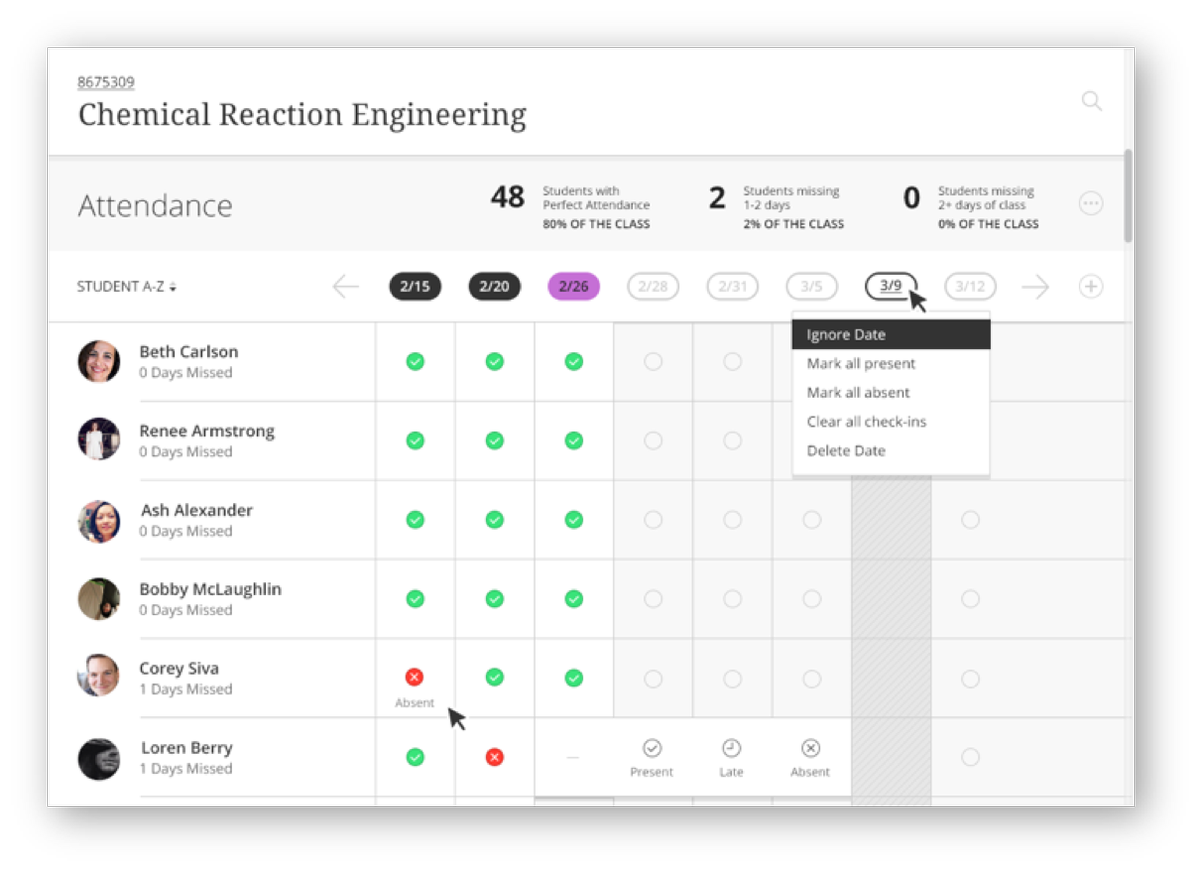
Task: Add a new date with plus icon
Action: point(1091,287)
